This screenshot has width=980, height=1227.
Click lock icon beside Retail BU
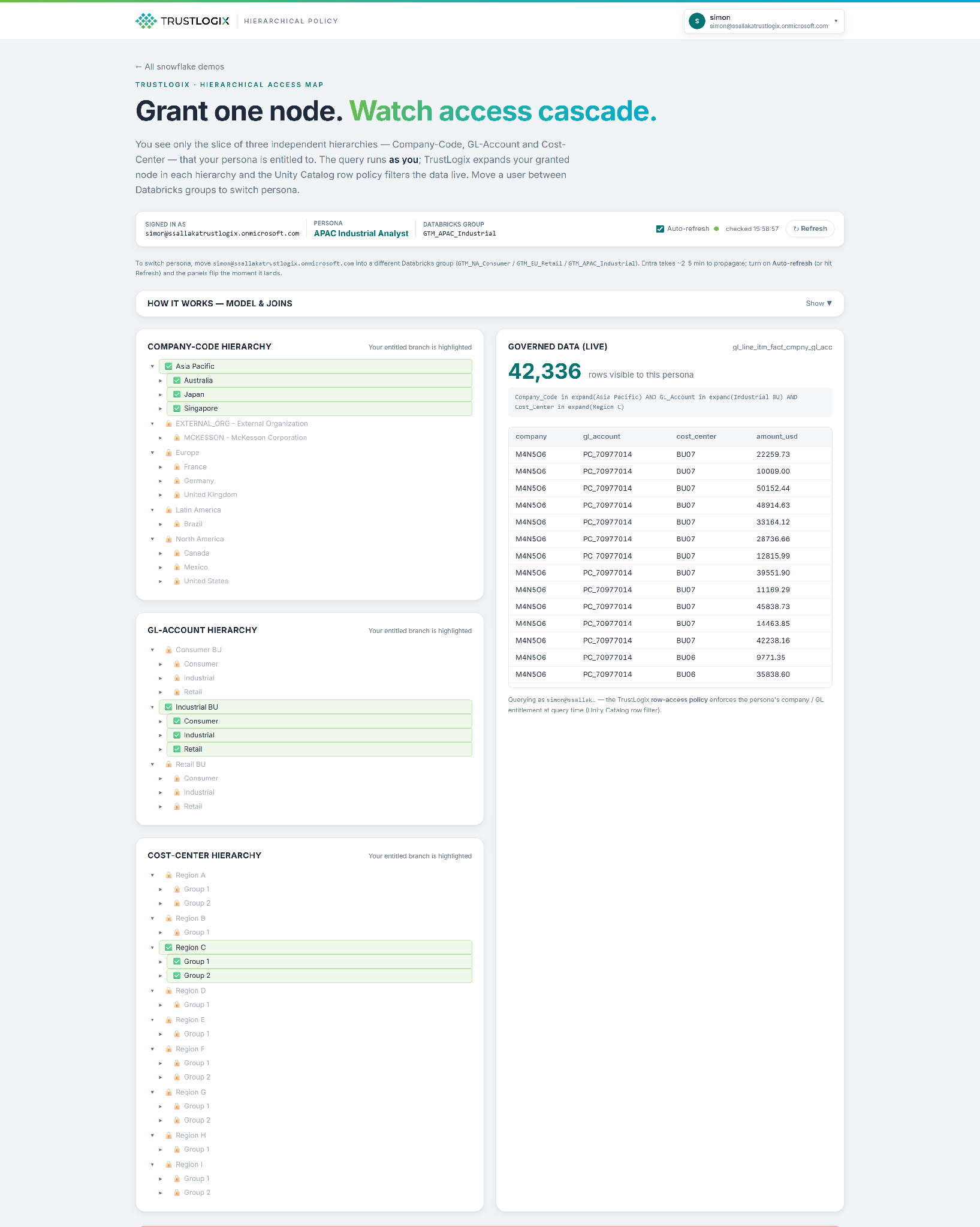[x=168, y=764]
